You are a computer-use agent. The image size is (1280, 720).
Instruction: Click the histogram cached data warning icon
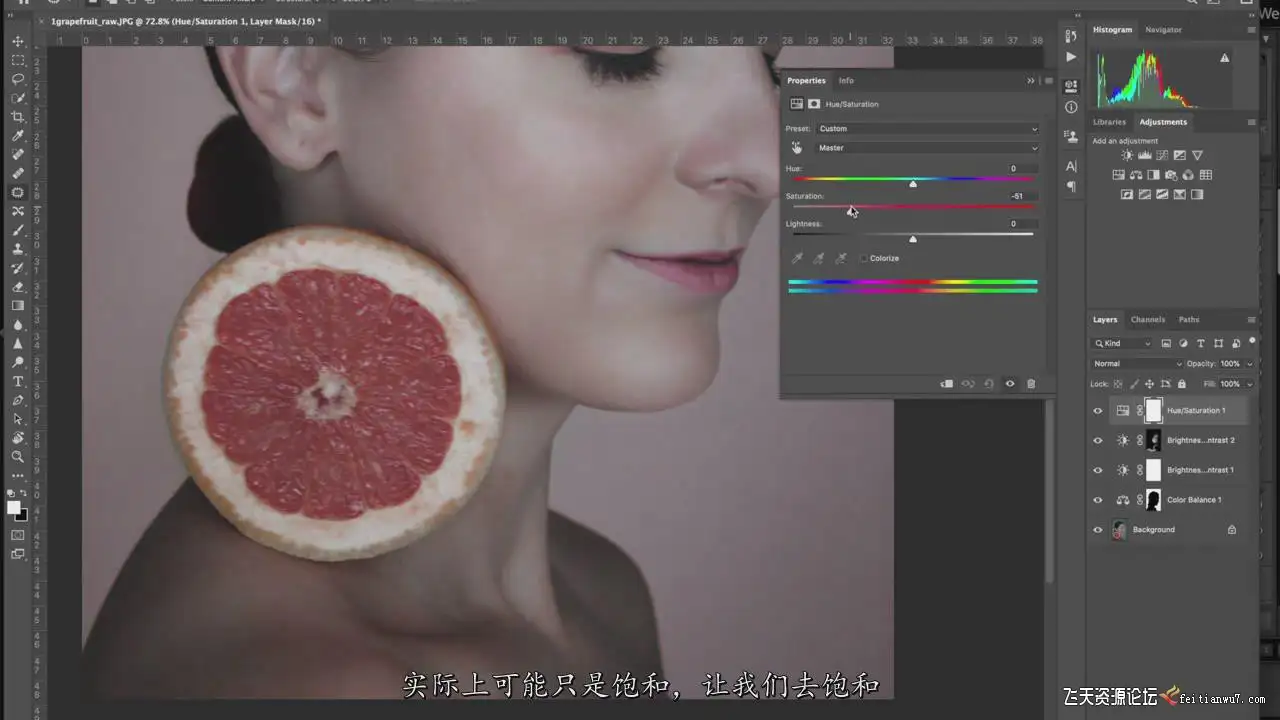(x=1224, y=58)
